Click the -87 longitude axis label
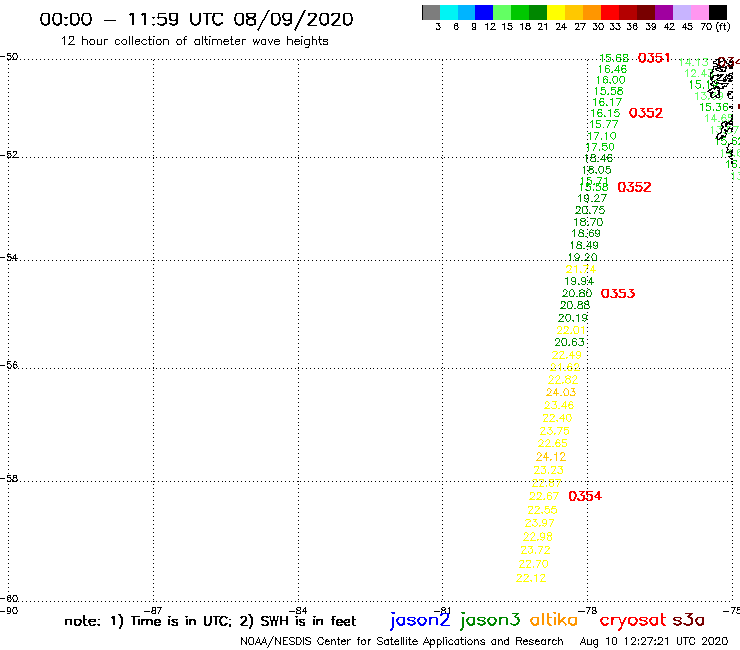 pyautogui.click(x=153, y=610)
